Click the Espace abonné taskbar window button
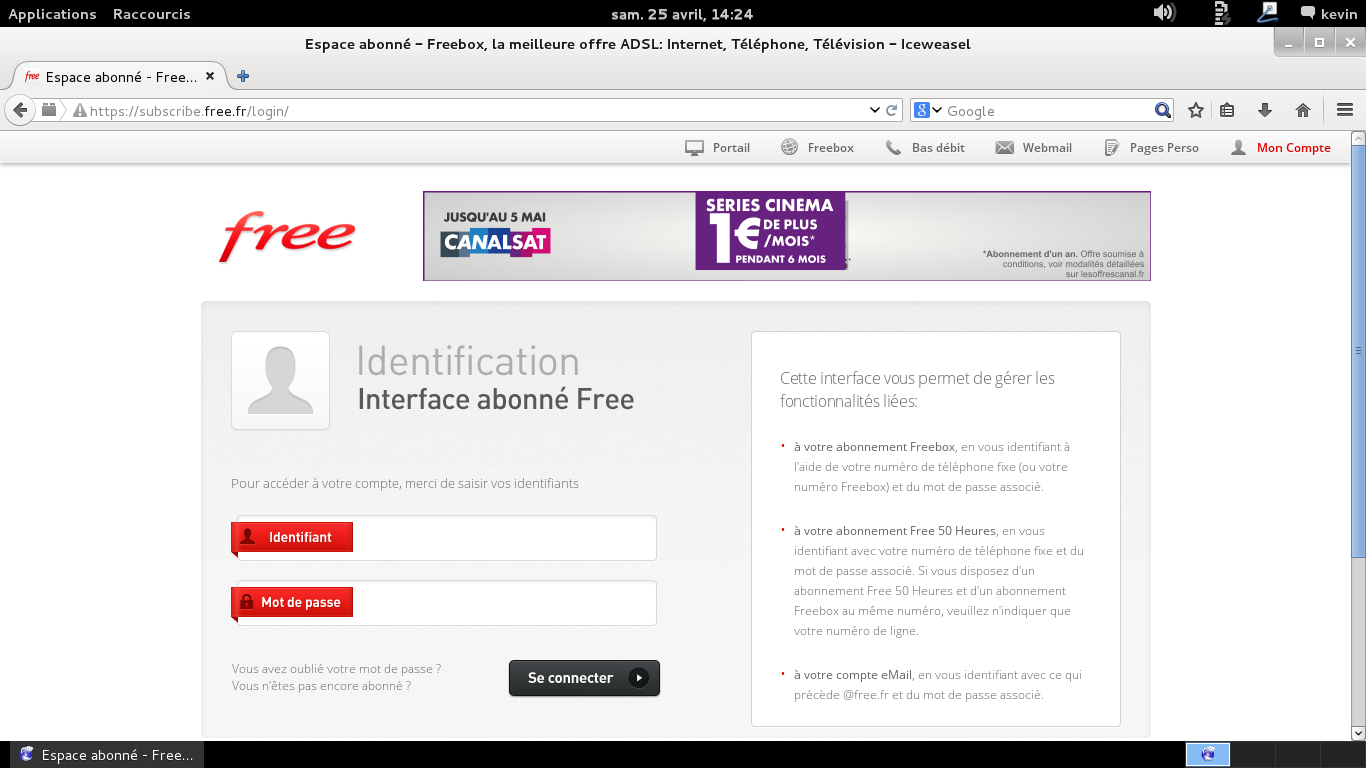 click(x=106, y=755)
